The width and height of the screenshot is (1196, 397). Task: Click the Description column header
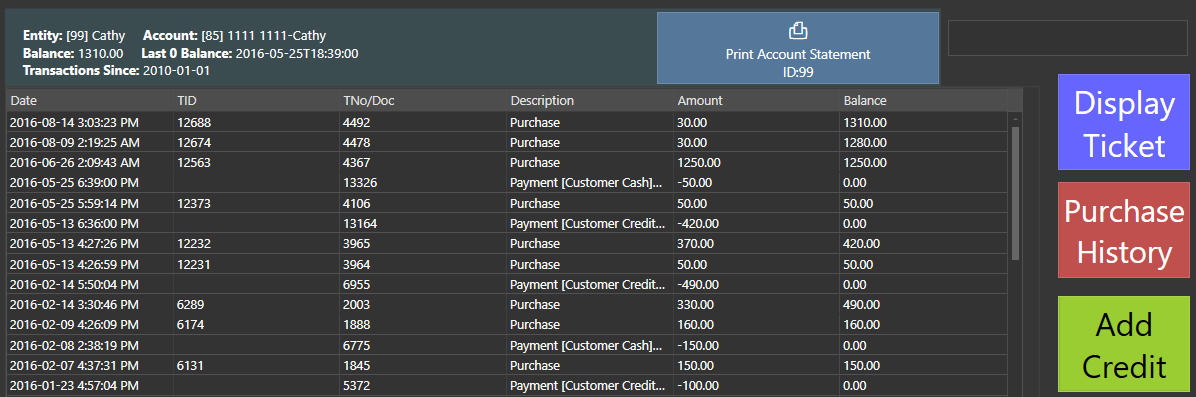click(x=590, y=101)
